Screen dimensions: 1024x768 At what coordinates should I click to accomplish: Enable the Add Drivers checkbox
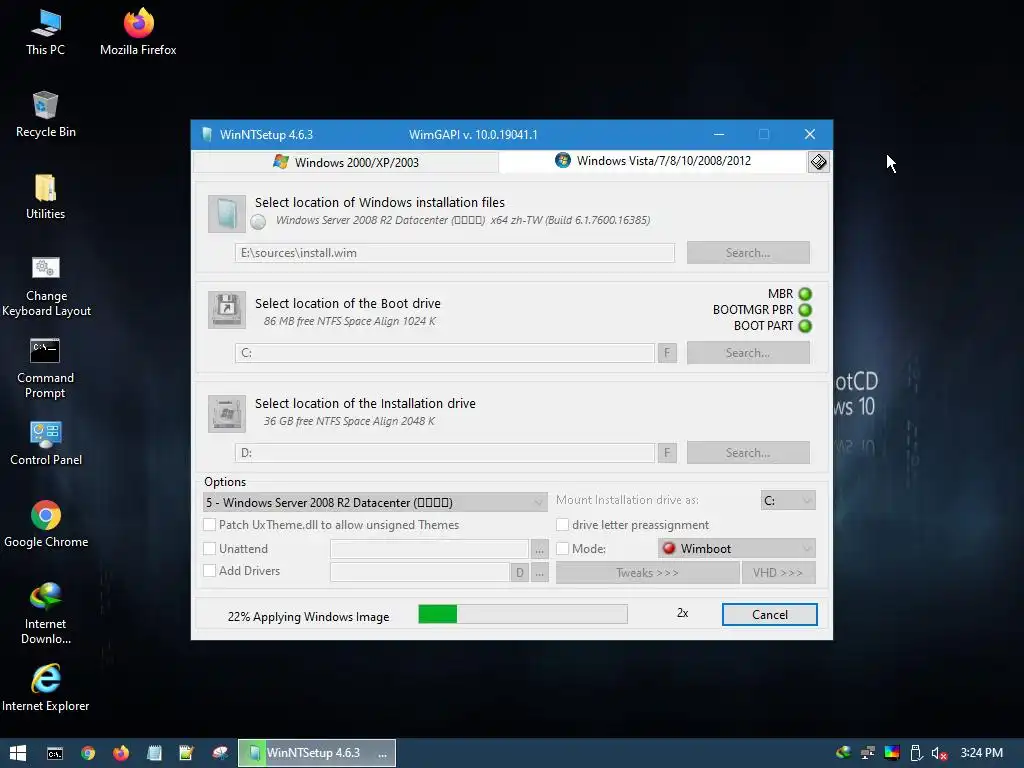click(210, 571)
